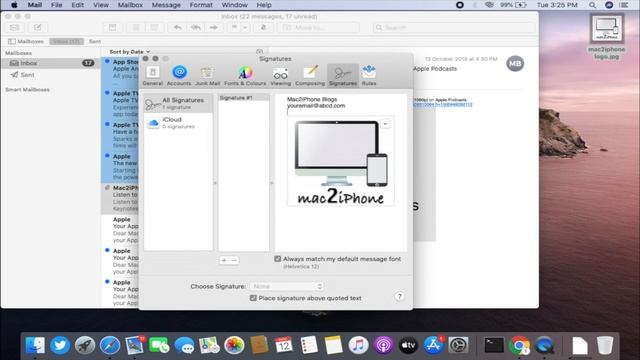
Task: Open Messages from the Dock
Action: click(184, 345)
